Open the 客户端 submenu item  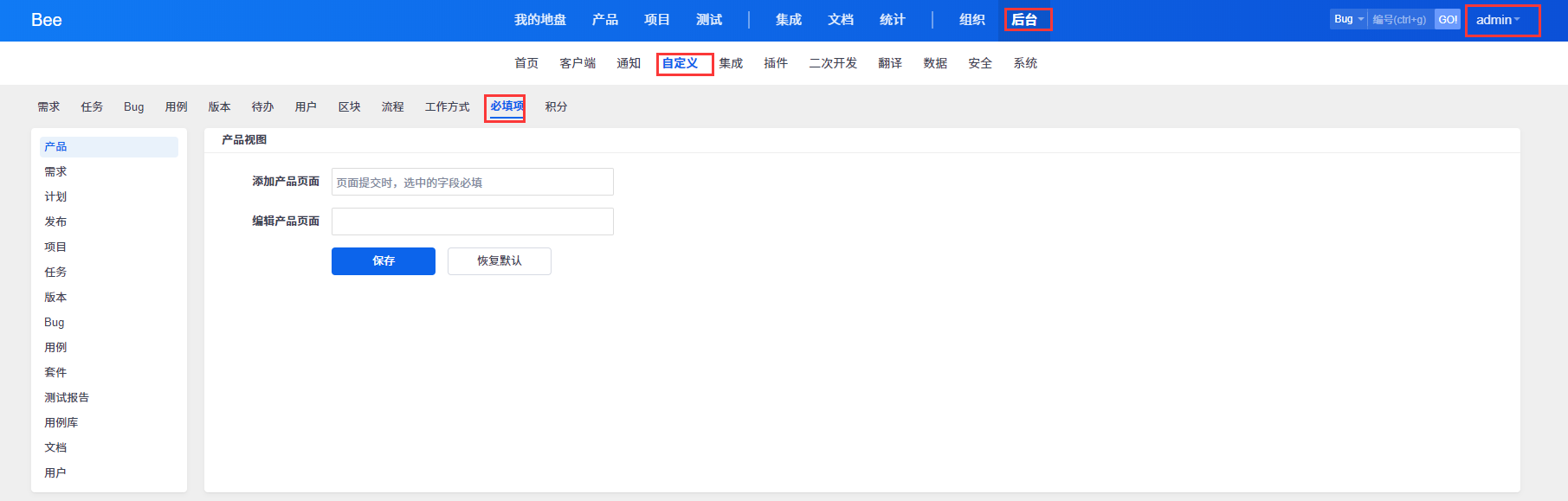point(578,63)
